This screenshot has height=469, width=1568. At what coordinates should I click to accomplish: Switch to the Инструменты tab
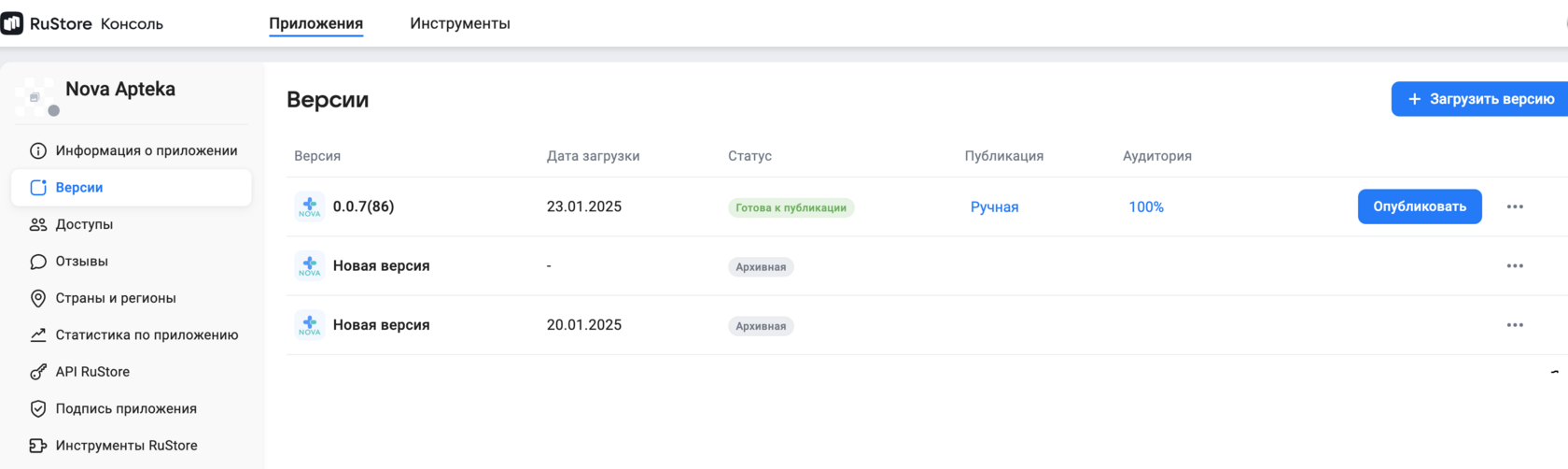point(460,23)
